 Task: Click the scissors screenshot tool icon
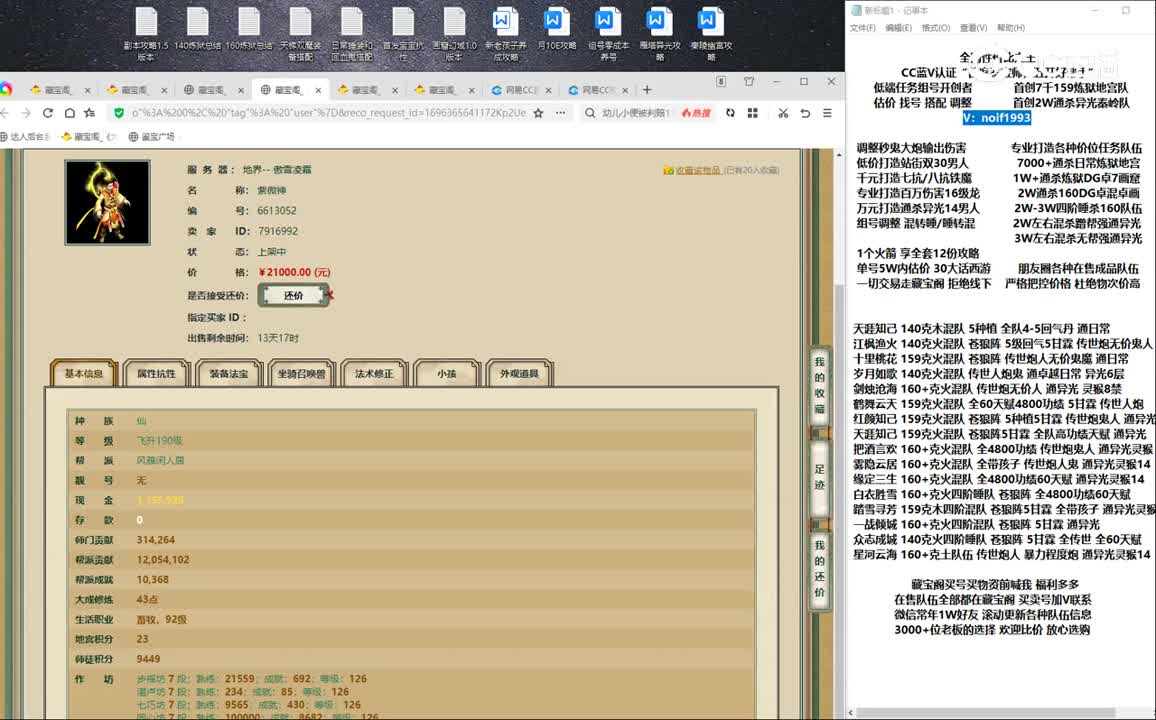click(783, 113)
